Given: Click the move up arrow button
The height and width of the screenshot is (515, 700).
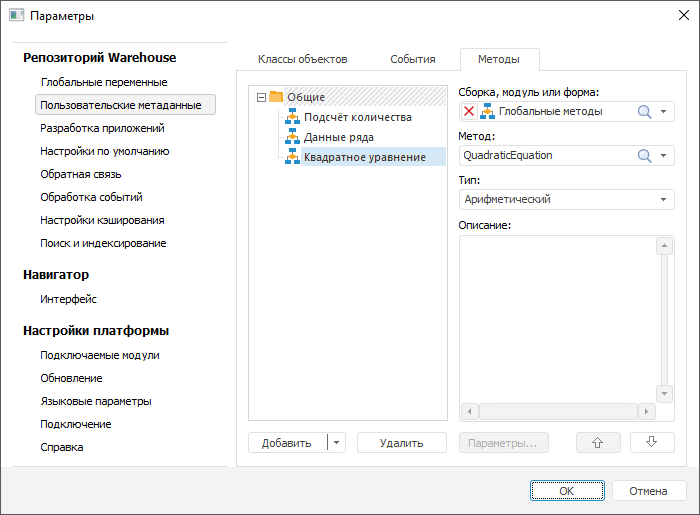Looking at the screenshot, I should [598, 443].
